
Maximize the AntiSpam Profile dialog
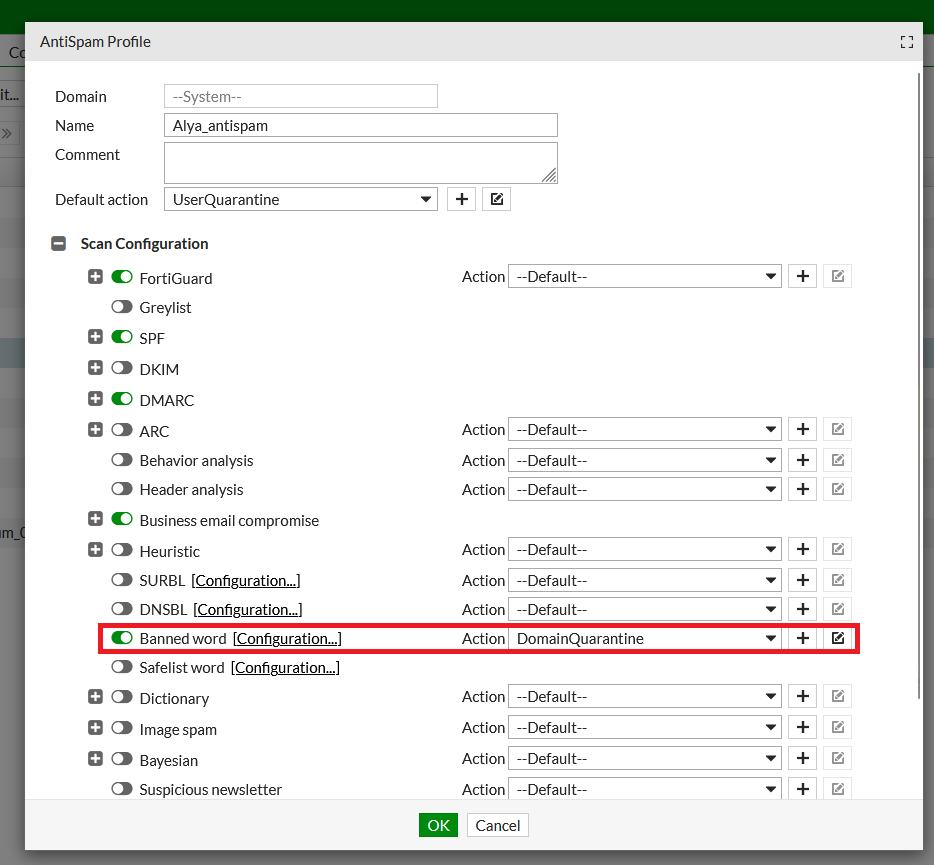point(906,42)
